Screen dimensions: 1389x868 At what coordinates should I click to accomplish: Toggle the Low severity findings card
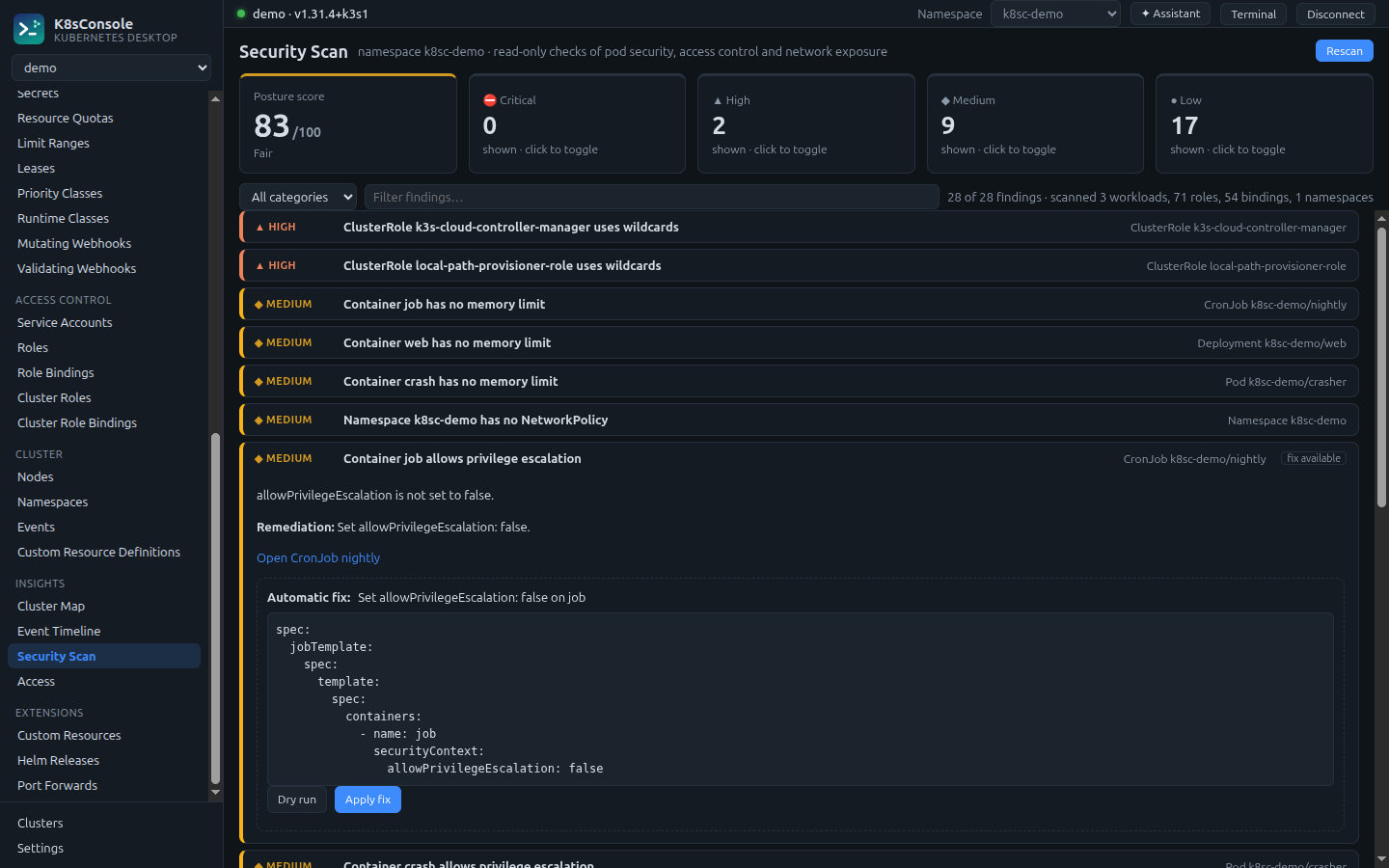coord(1265,123)
